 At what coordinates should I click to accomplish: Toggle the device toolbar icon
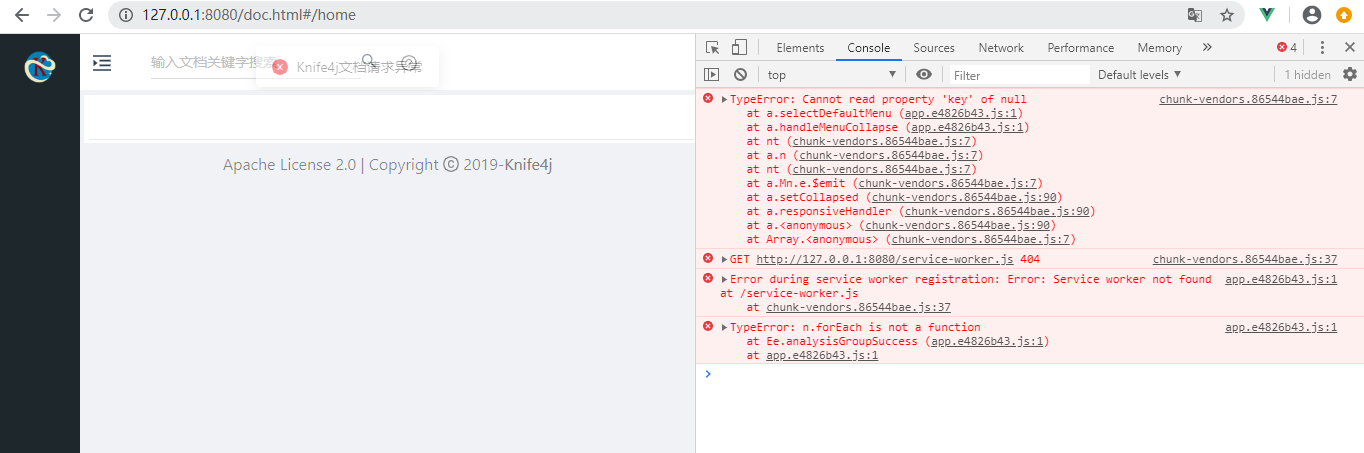coord(739,47)
